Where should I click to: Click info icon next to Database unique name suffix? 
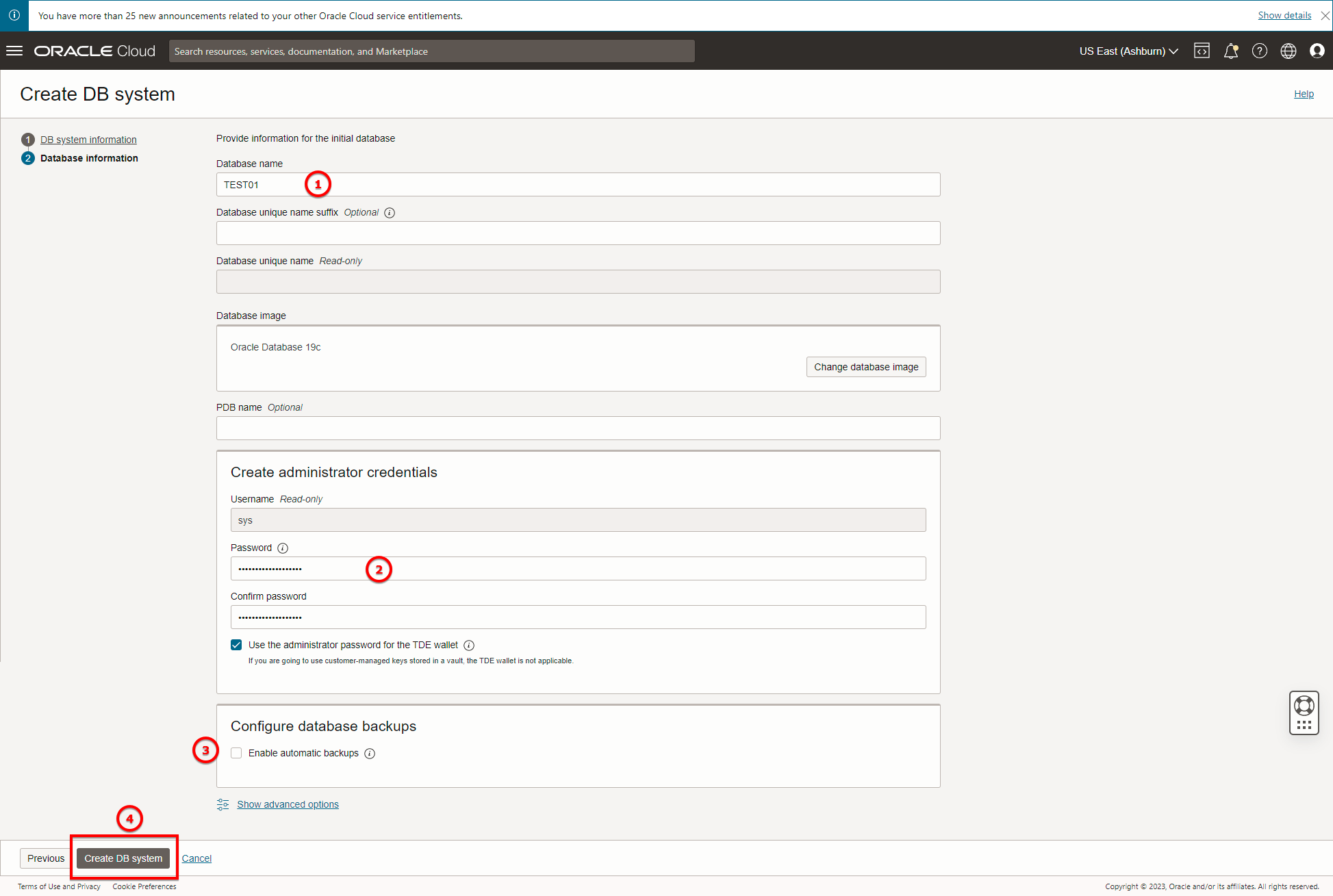coord(390,213)
